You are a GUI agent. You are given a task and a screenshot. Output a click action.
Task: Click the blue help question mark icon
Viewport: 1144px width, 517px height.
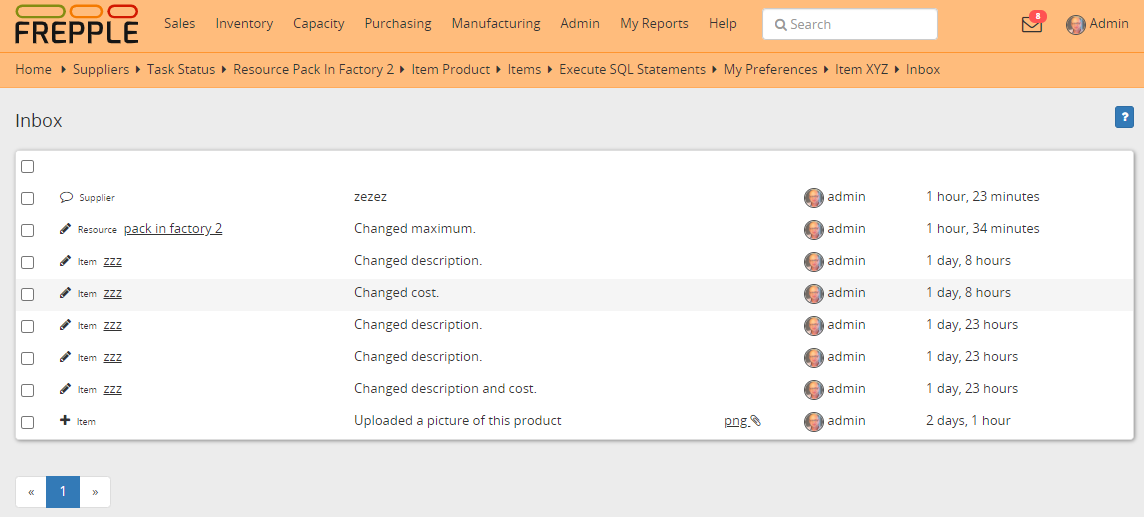point(1124,118)
